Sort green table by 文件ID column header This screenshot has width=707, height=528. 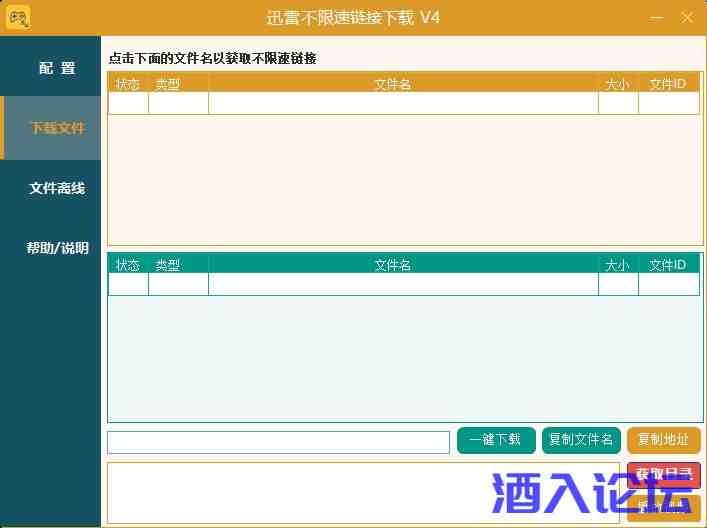point(669,265)
